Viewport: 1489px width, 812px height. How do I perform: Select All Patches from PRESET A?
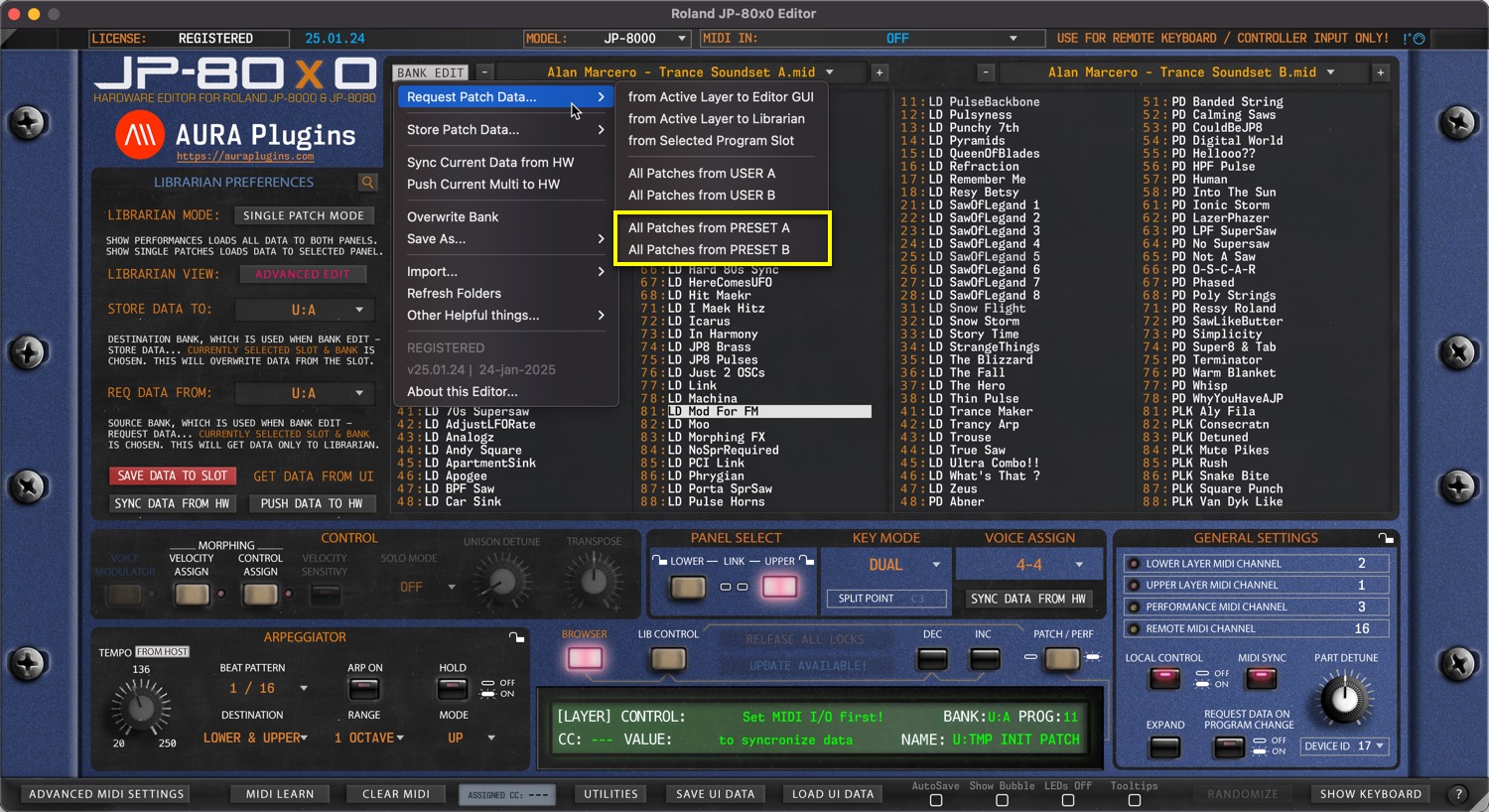click(x=709, y=228)
